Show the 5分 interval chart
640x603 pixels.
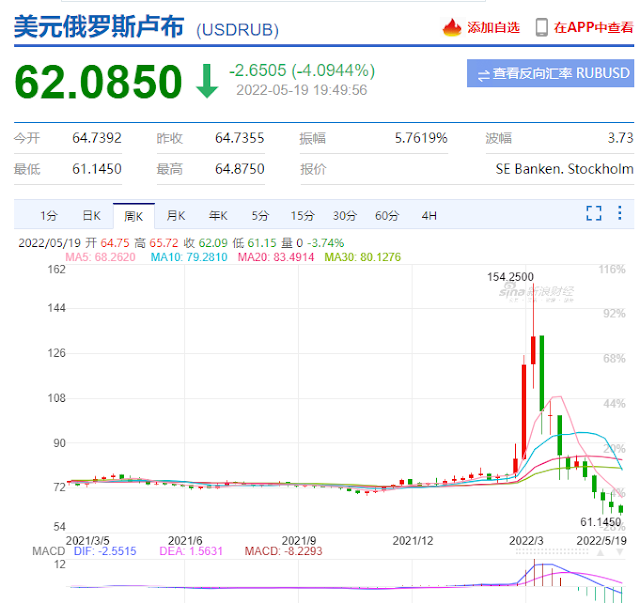pos(260,215)
